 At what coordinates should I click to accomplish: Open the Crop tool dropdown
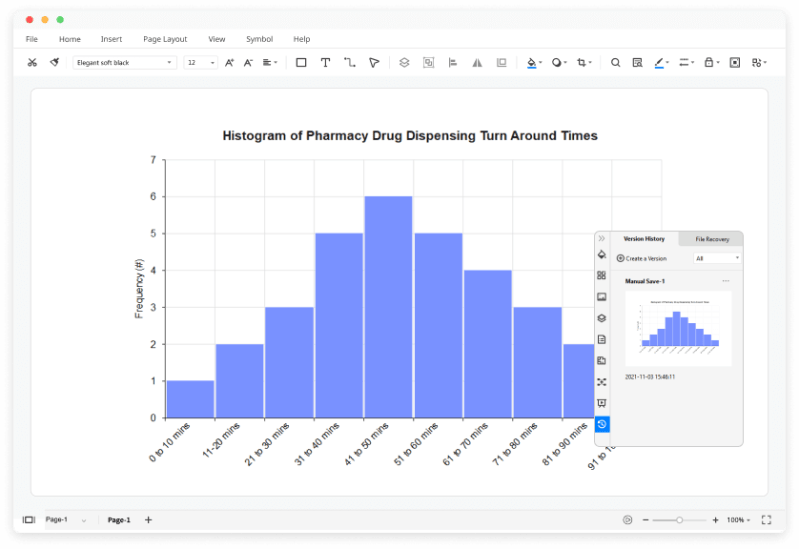point(584,62)
